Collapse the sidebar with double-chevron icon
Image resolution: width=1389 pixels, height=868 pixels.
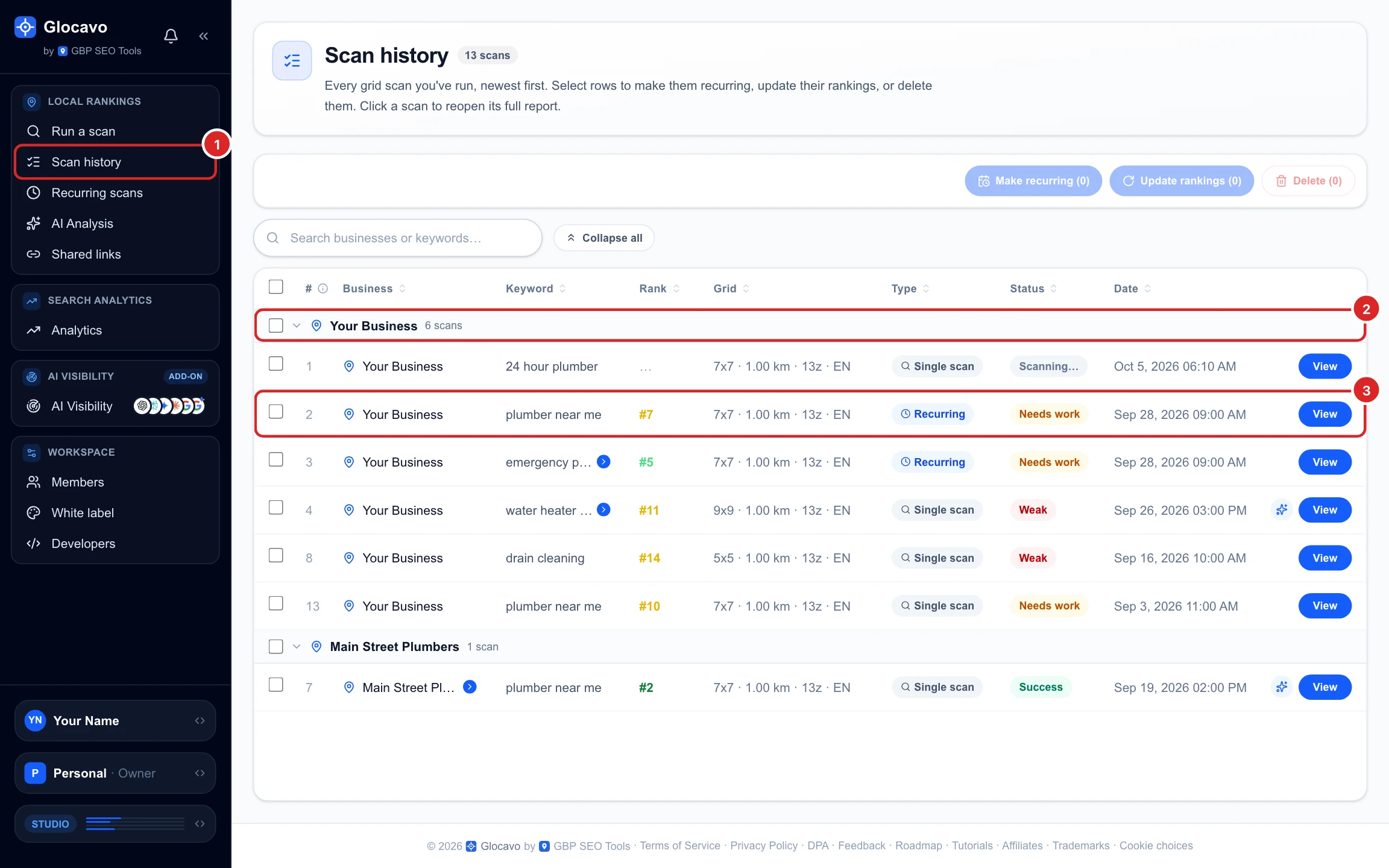pyautogui.click(x=204, y=36)
